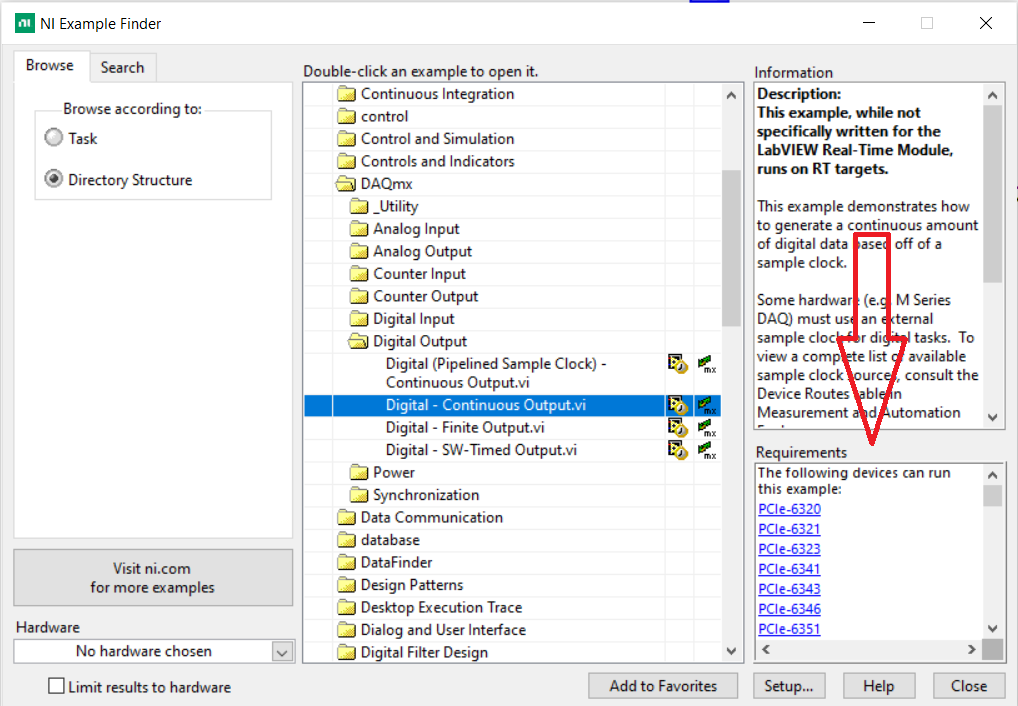Click the Data Communication folder icon
1018x706 pixels.
coord(347,518)
